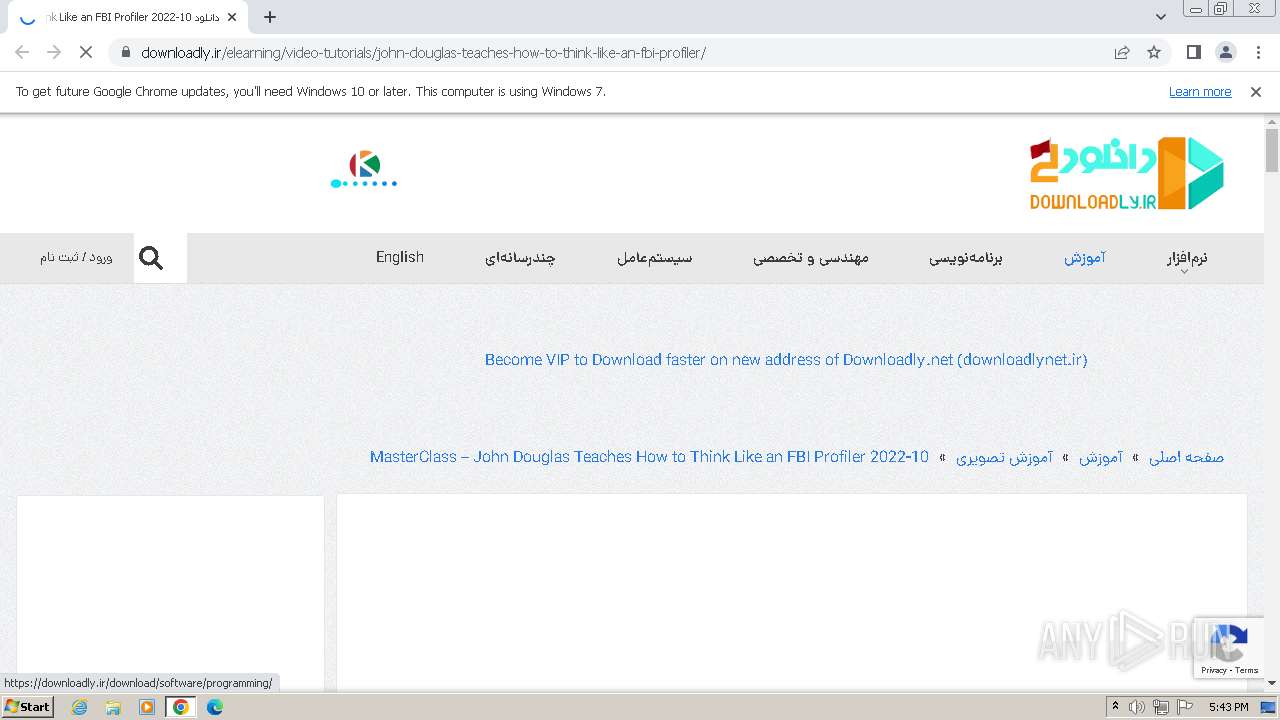Open Windows Explorer folder in taskbar
This screenshot has height=720, width=1280.
point(113,707)
